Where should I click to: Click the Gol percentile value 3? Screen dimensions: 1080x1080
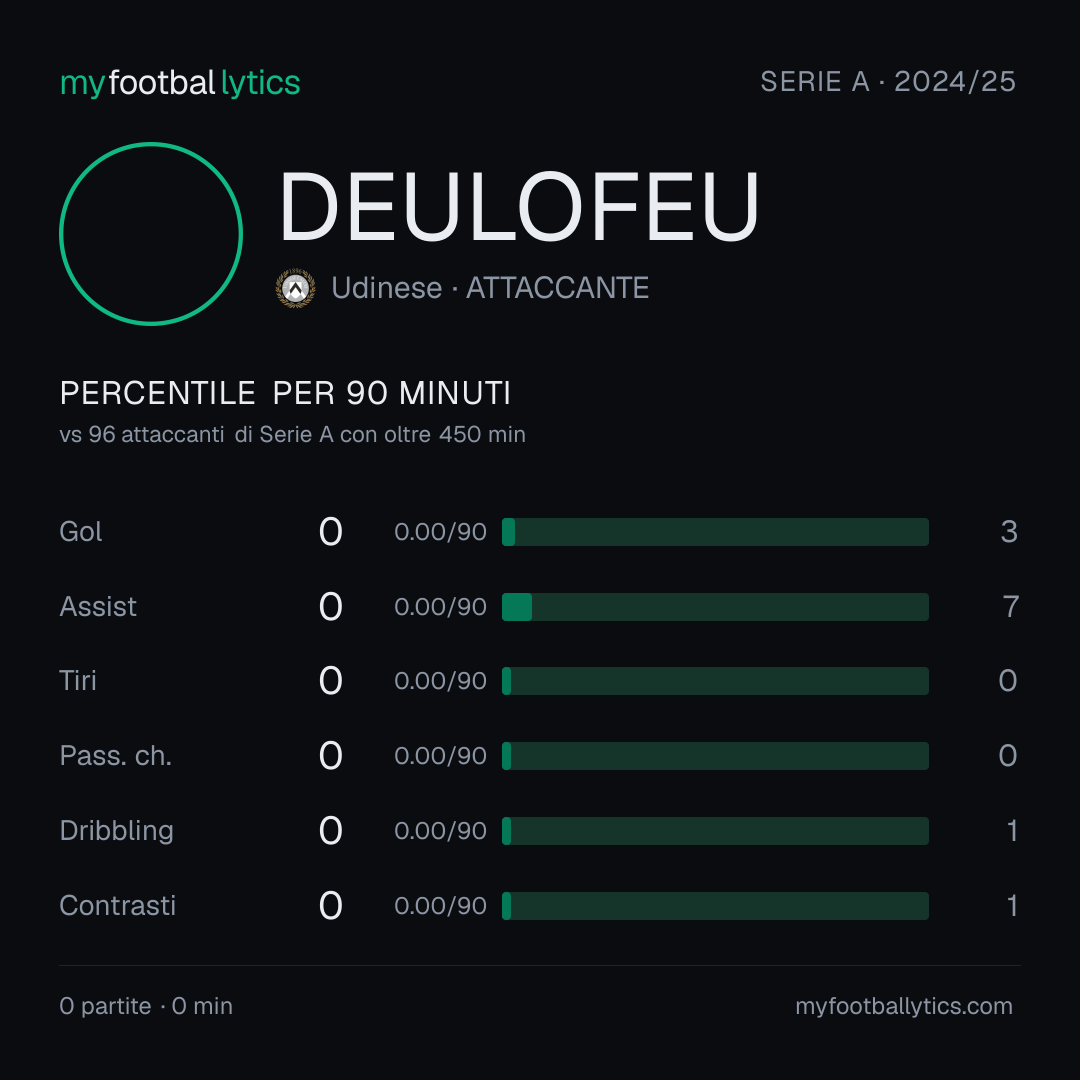click(1009, 532)
